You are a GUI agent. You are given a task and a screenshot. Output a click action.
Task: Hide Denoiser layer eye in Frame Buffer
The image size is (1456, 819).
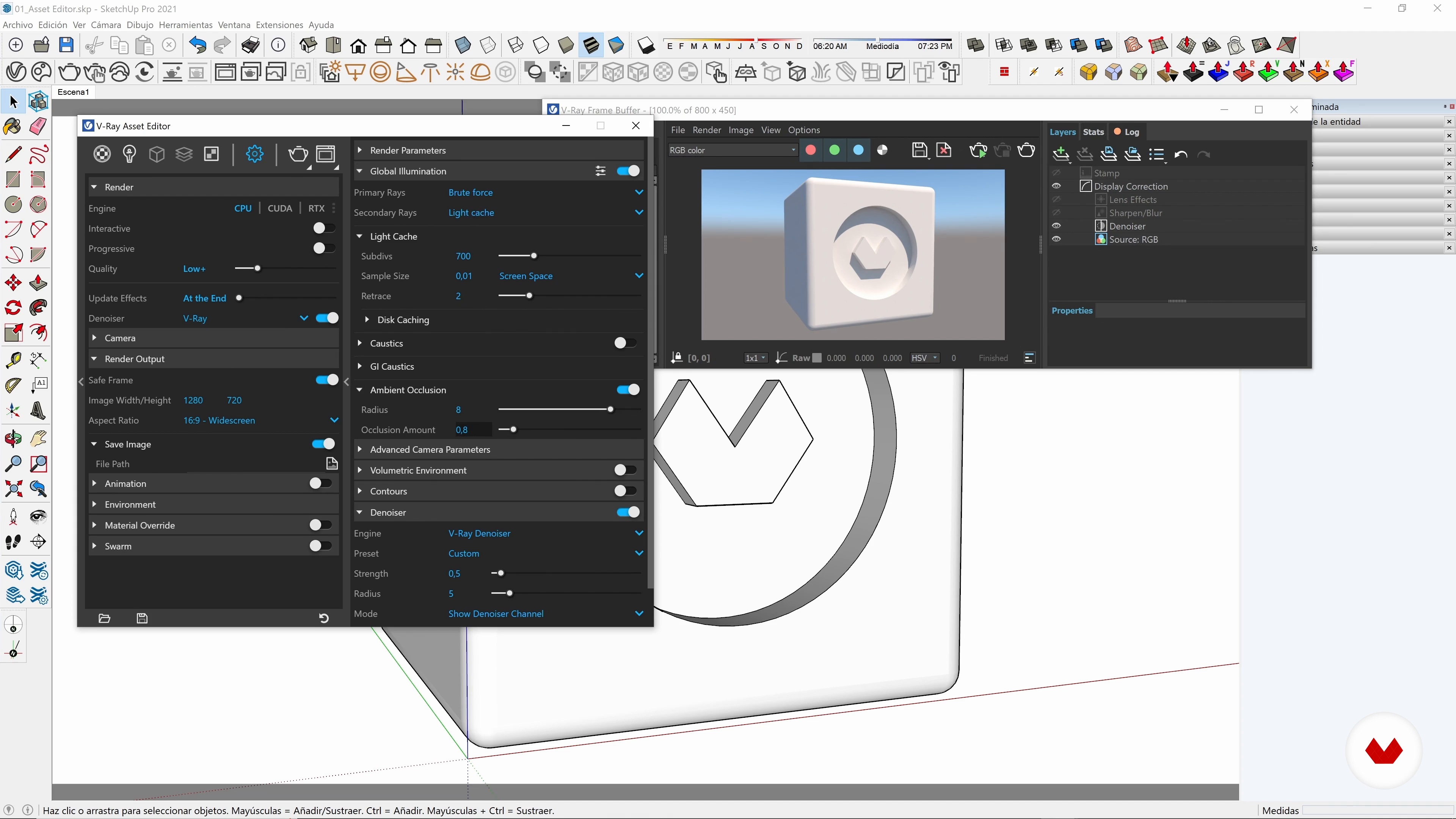[x=1056, y=226]
